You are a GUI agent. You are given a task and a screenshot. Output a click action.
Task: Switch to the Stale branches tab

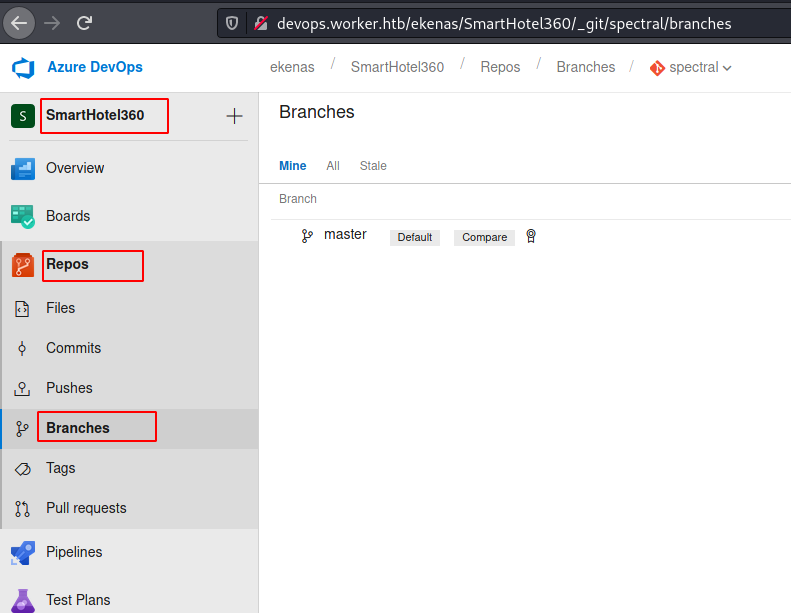pos(373,166)
